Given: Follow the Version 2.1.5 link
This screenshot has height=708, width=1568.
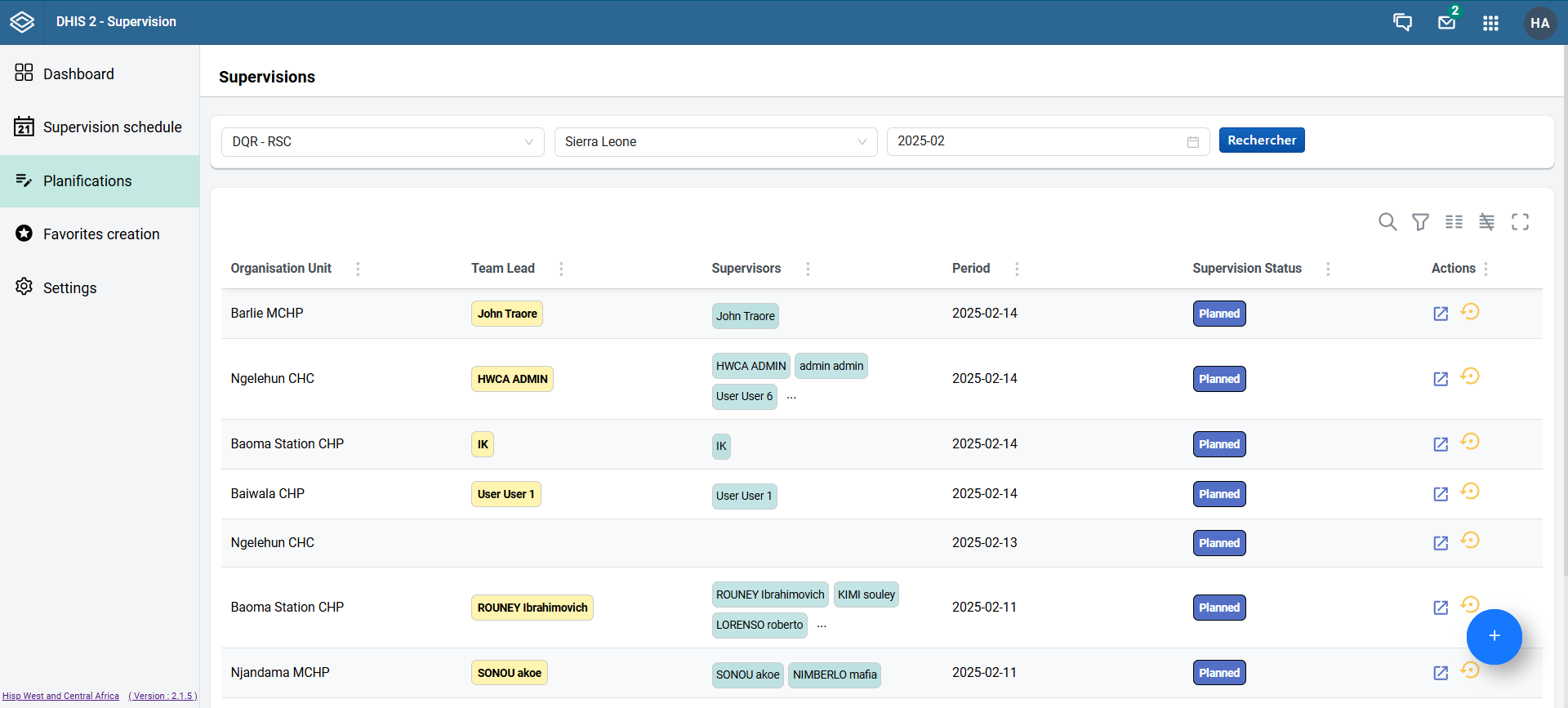Looking at the screenshot, I should (163, 696).
